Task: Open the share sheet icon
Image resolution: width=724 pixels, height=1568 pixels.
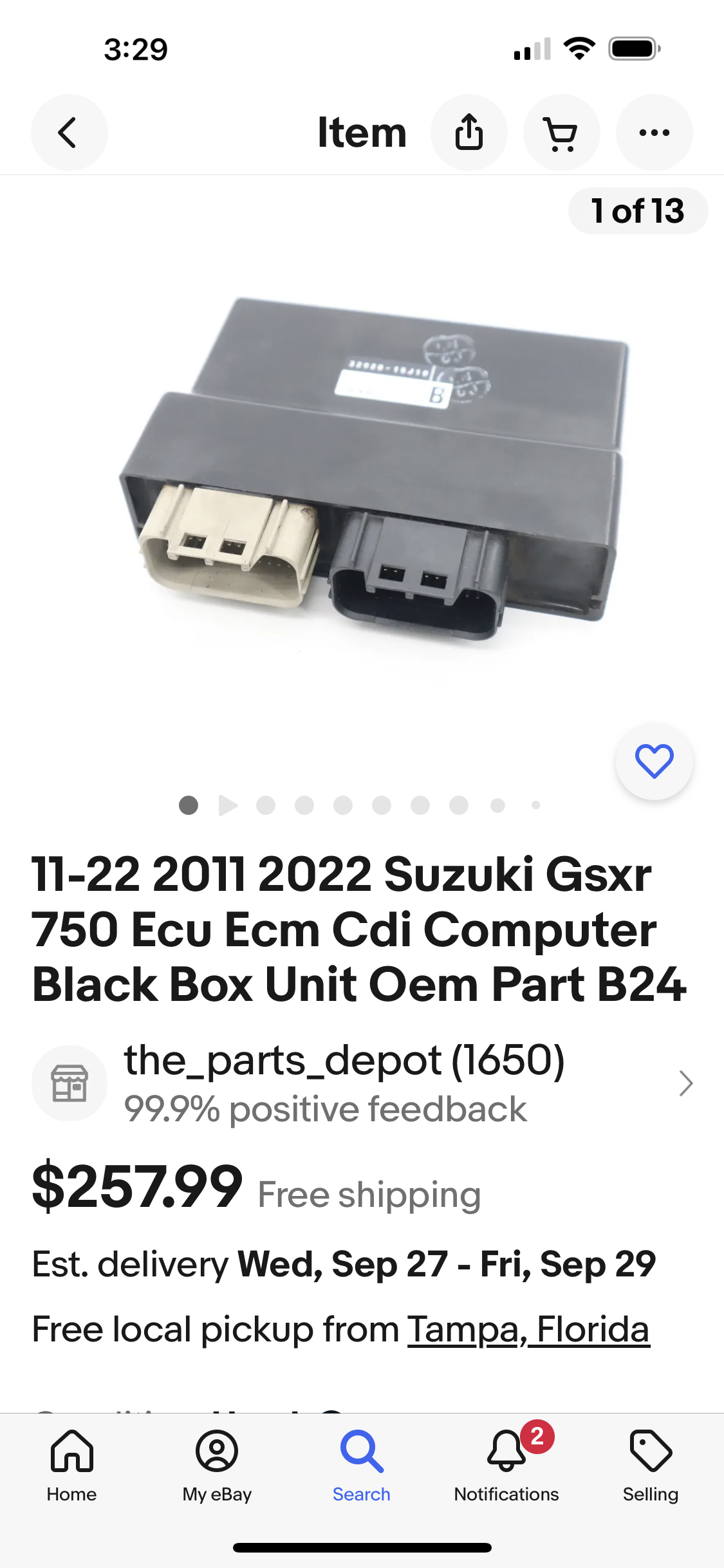Action: [x=469, y=133]
